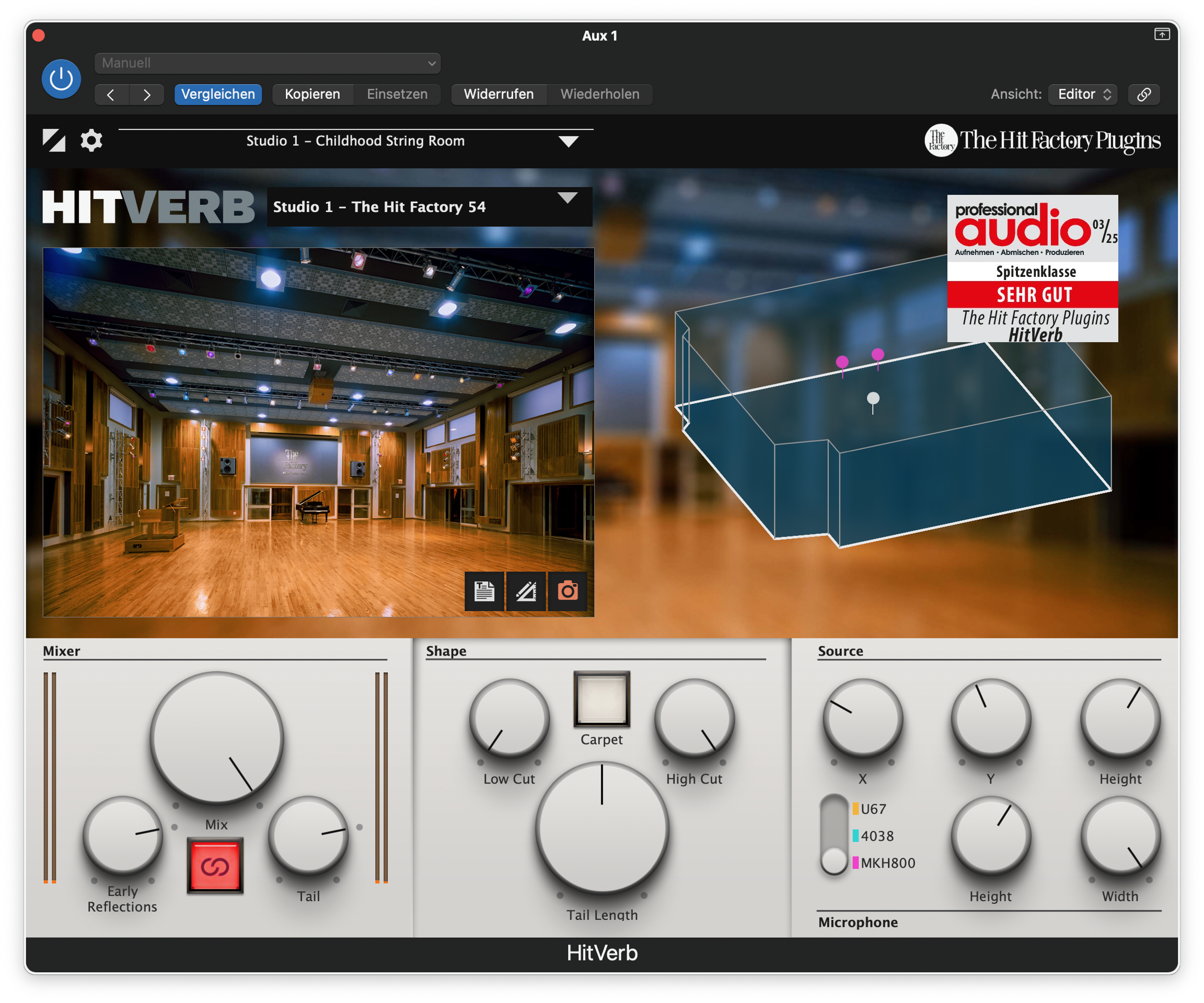Click the Tail level knob

click(308, 836)
